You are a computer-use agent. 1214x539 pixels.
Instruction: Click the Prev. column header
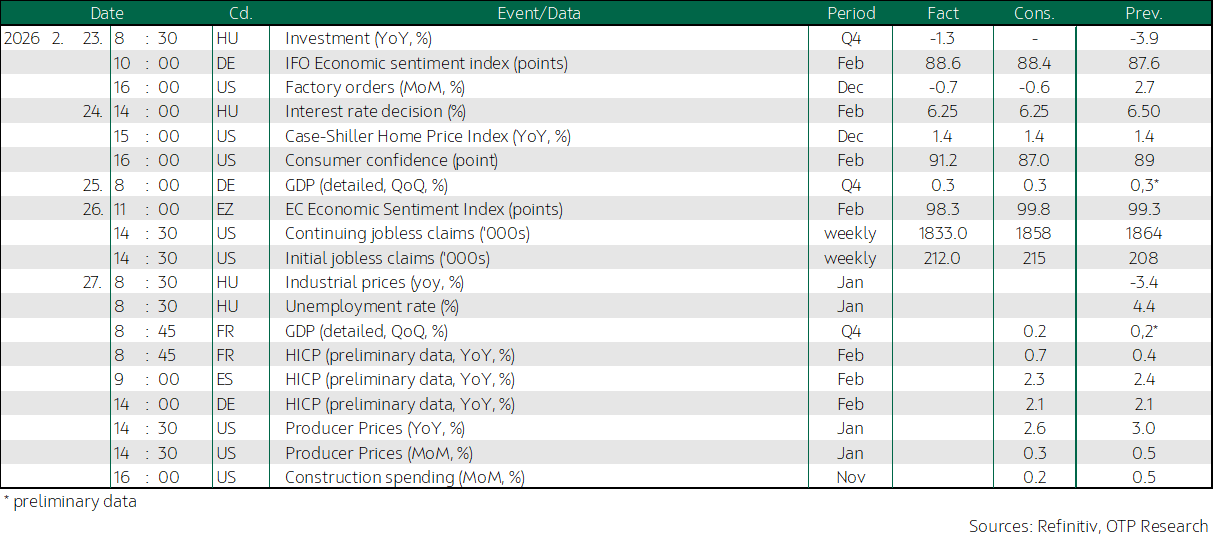coord(1143,13)
